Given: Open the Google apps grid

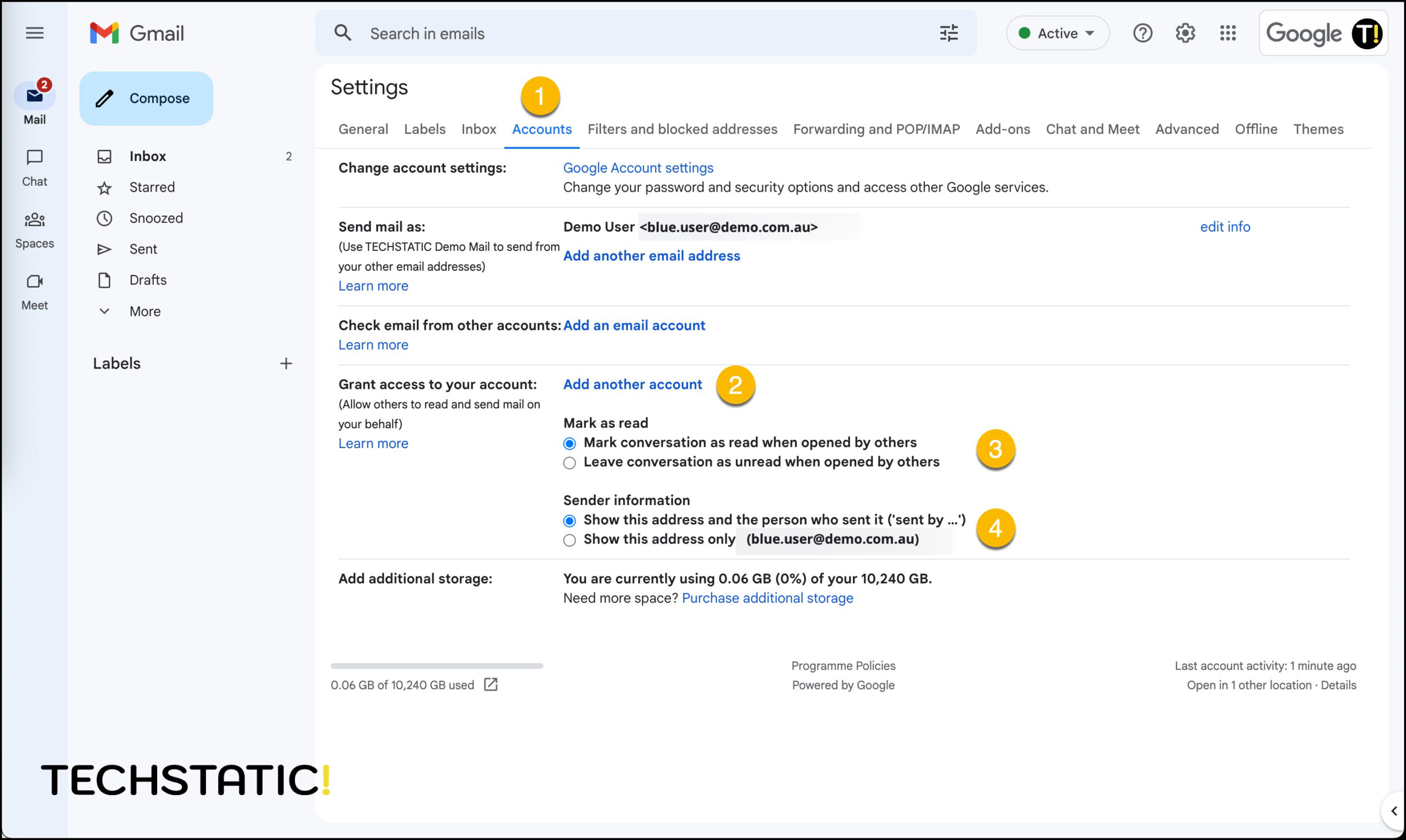Looking at the screenshot, I should pos(1228,33).
